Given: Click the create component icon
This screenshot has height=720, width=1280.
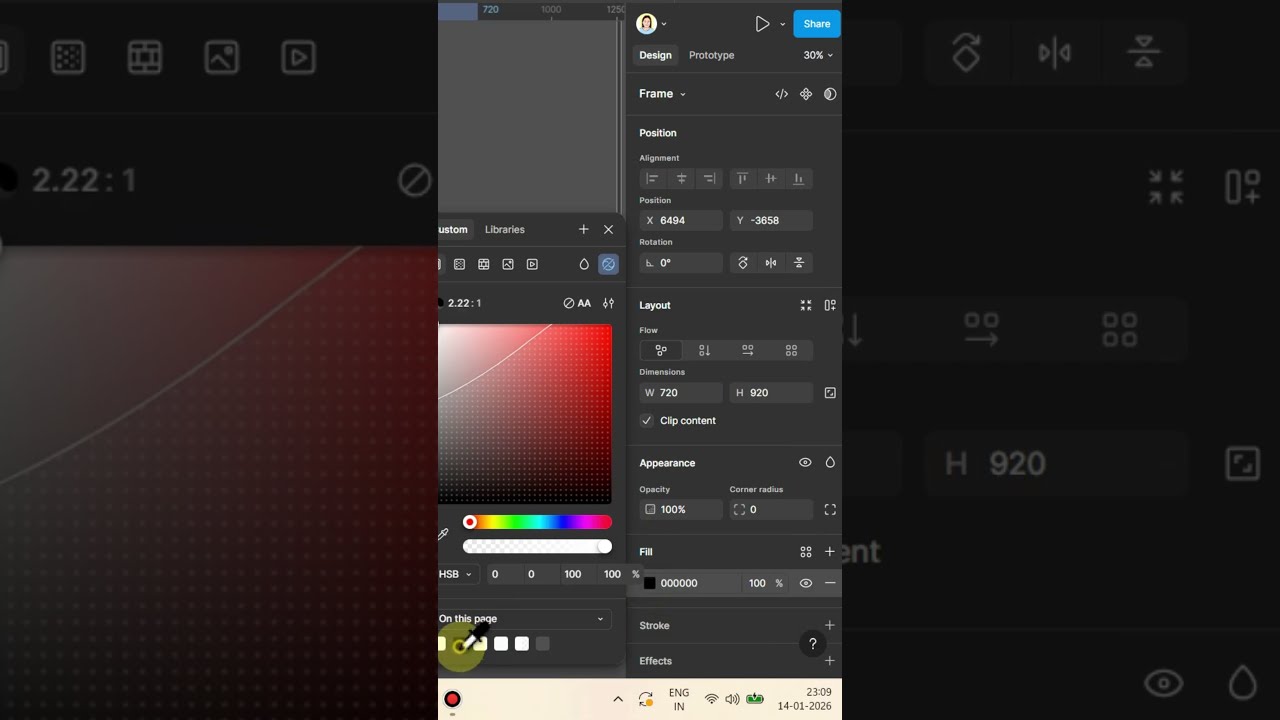Looking at the screenshot, I should [806, 94].
